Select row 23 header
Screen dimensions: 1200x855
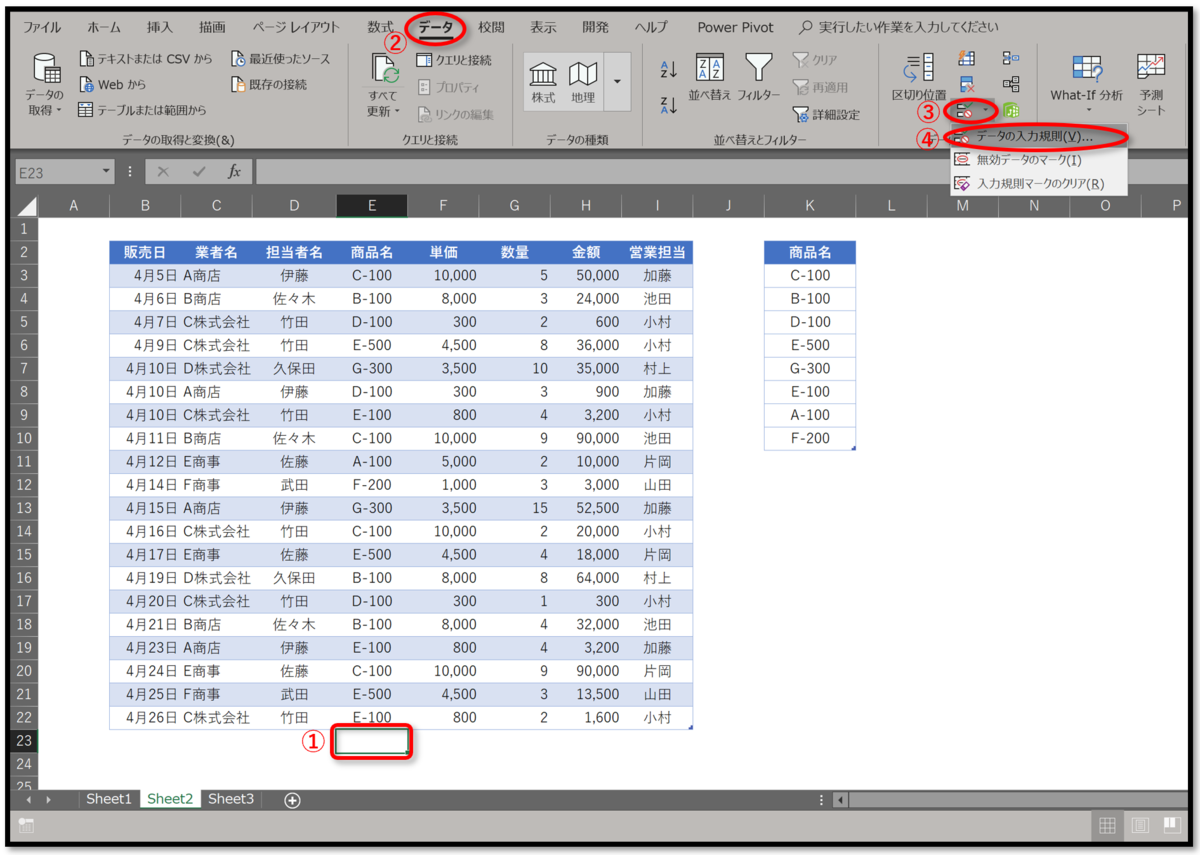(25, 741)
